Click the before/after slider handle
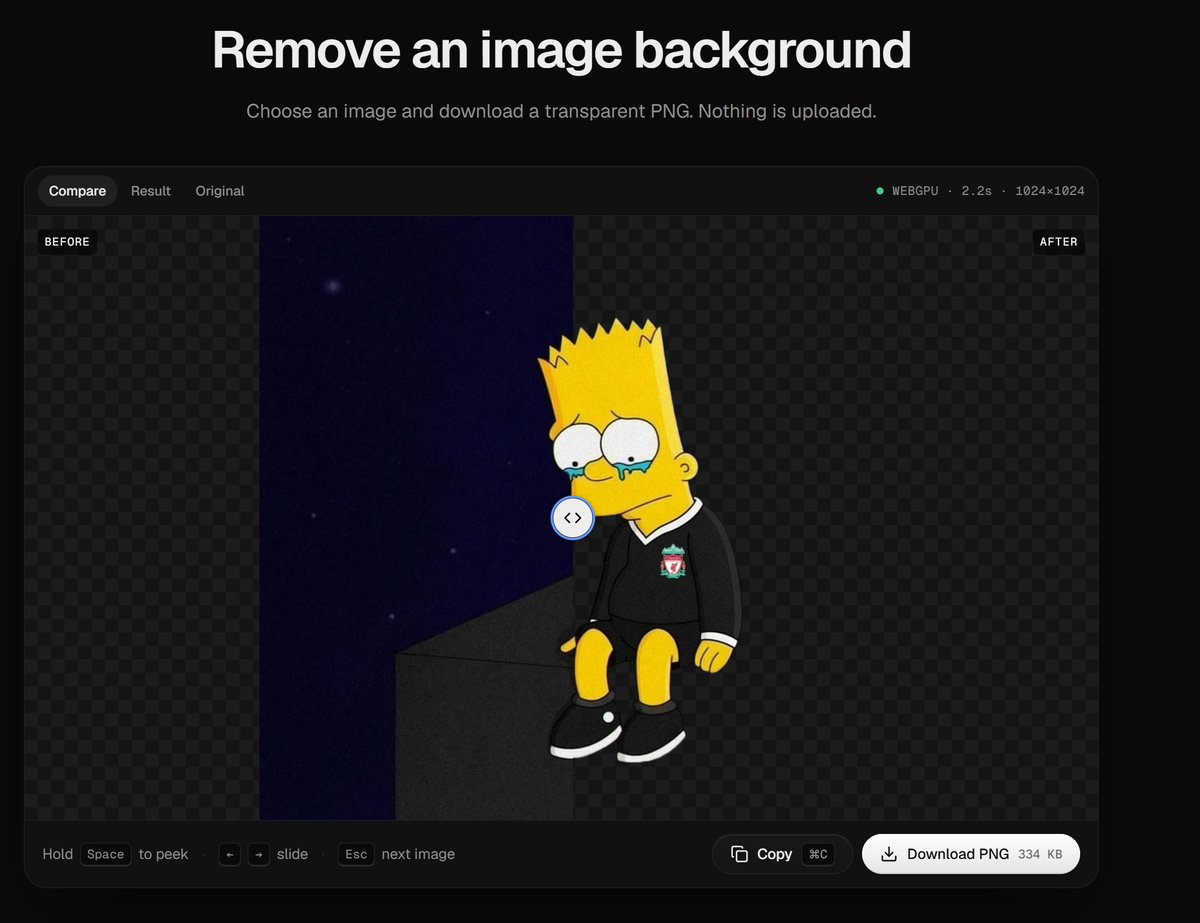 [x=573, y=518]
